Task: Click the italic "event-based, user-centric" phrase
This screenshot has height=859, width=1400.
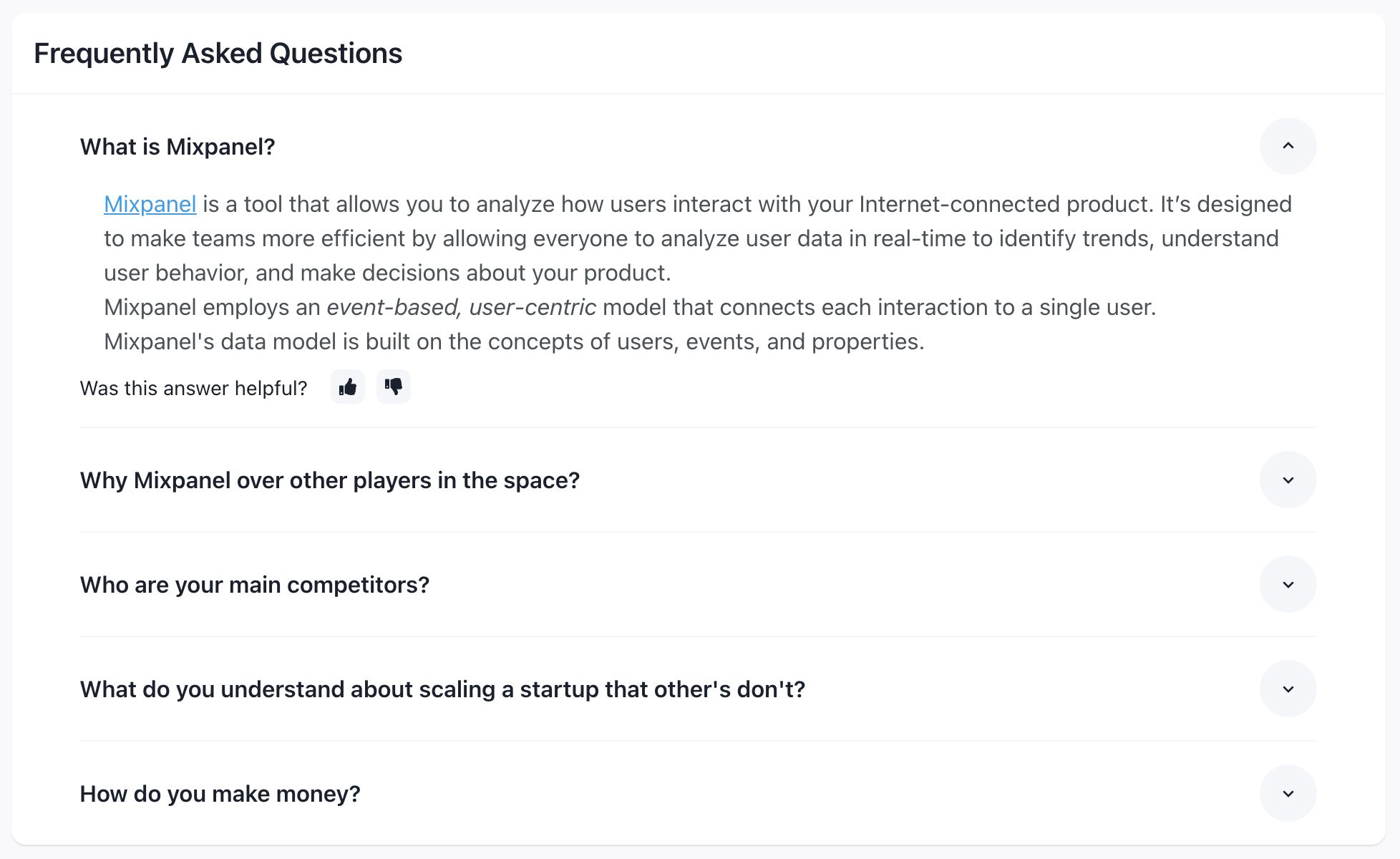Action: pyautogui.click(x=461, y=307)
